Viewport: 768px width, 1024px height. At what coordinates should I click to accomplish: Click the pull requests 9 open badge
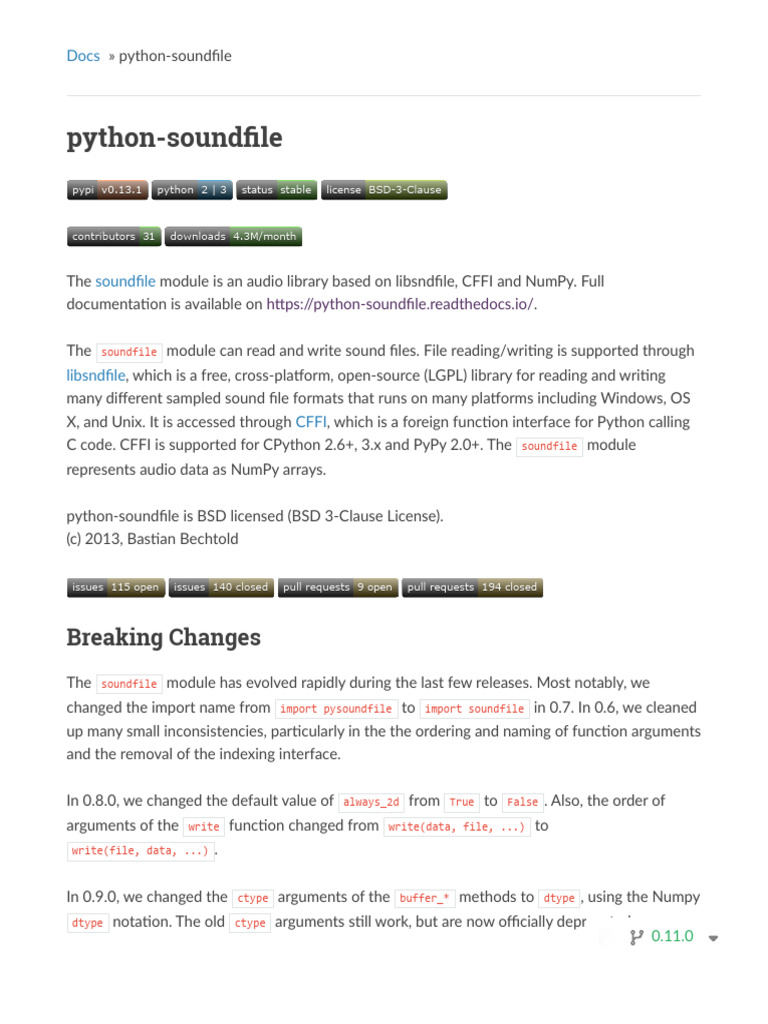(337, 588)
